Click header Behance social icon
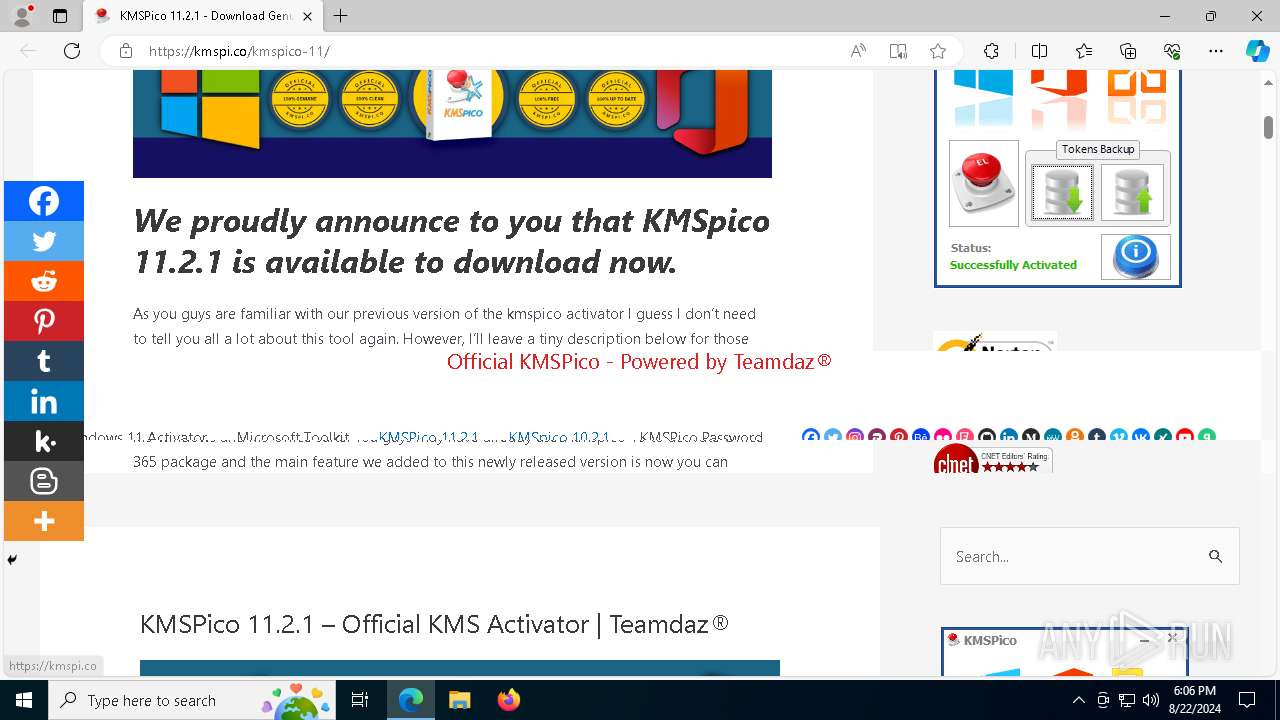This screenshot has width=1280, height=720. pos(921,437)
